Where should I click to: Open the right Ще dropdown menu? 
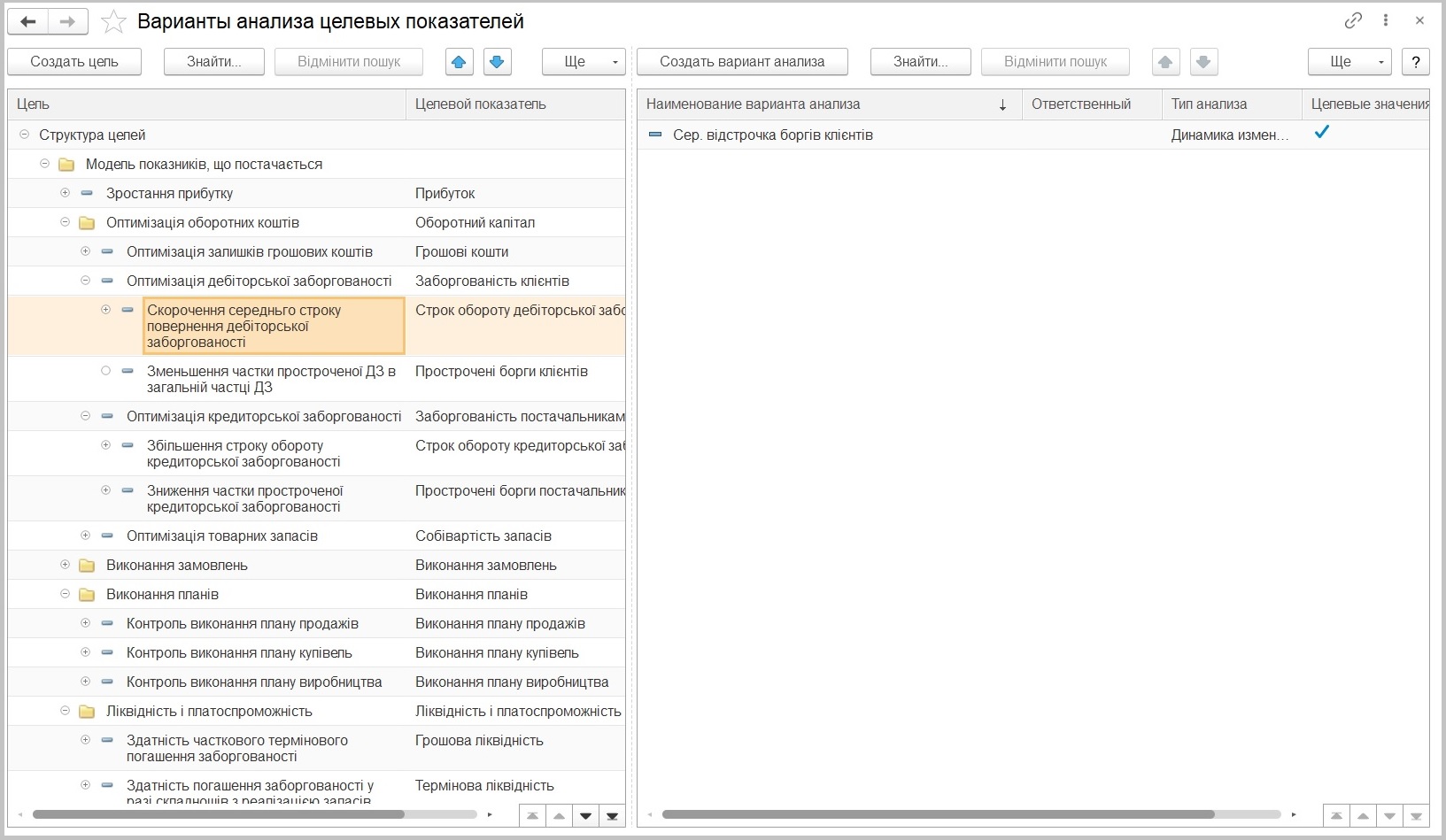1349,62
